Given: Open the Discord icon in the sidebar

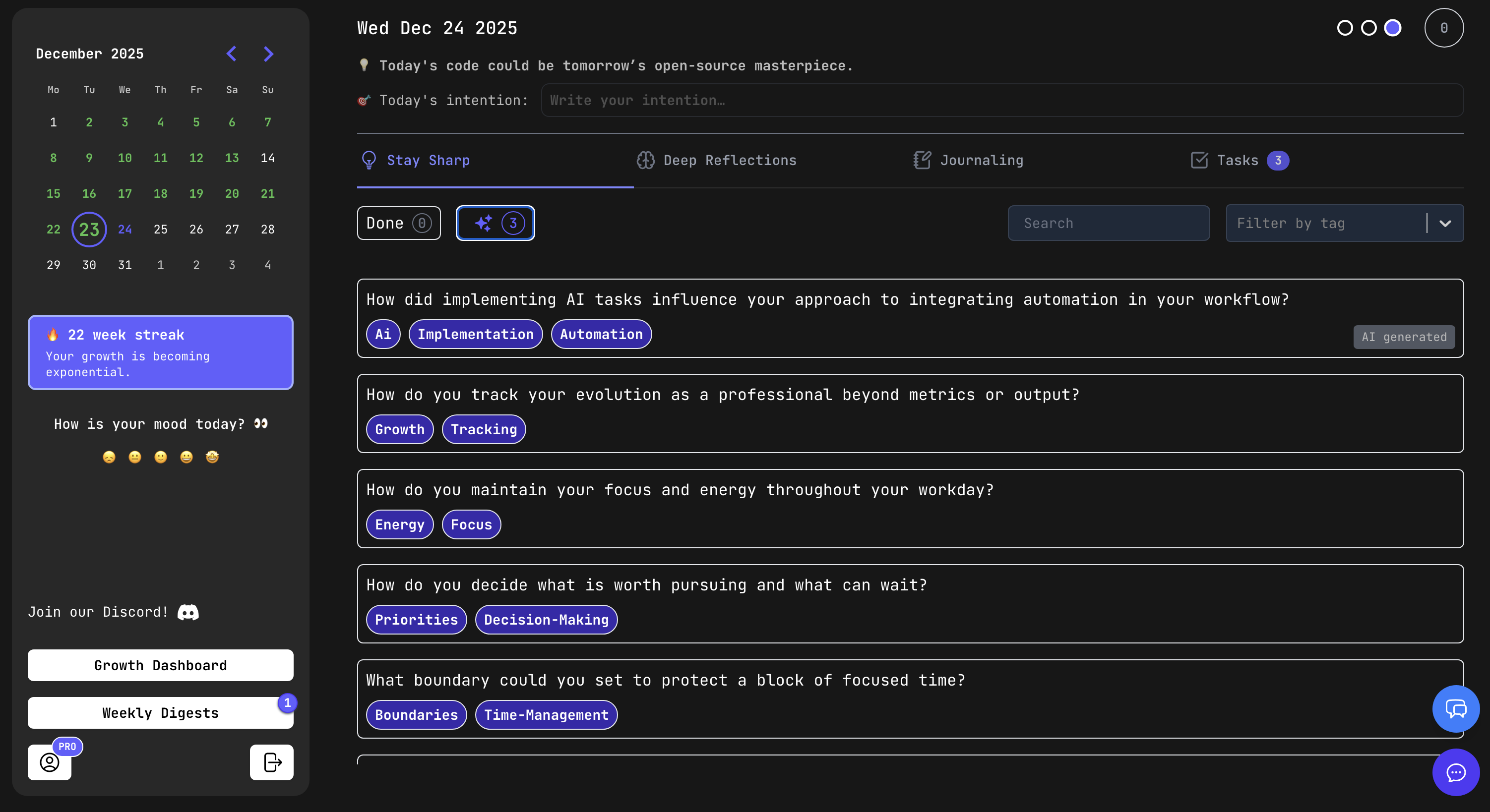Looking at the screenshot, I should click(187, 612).
